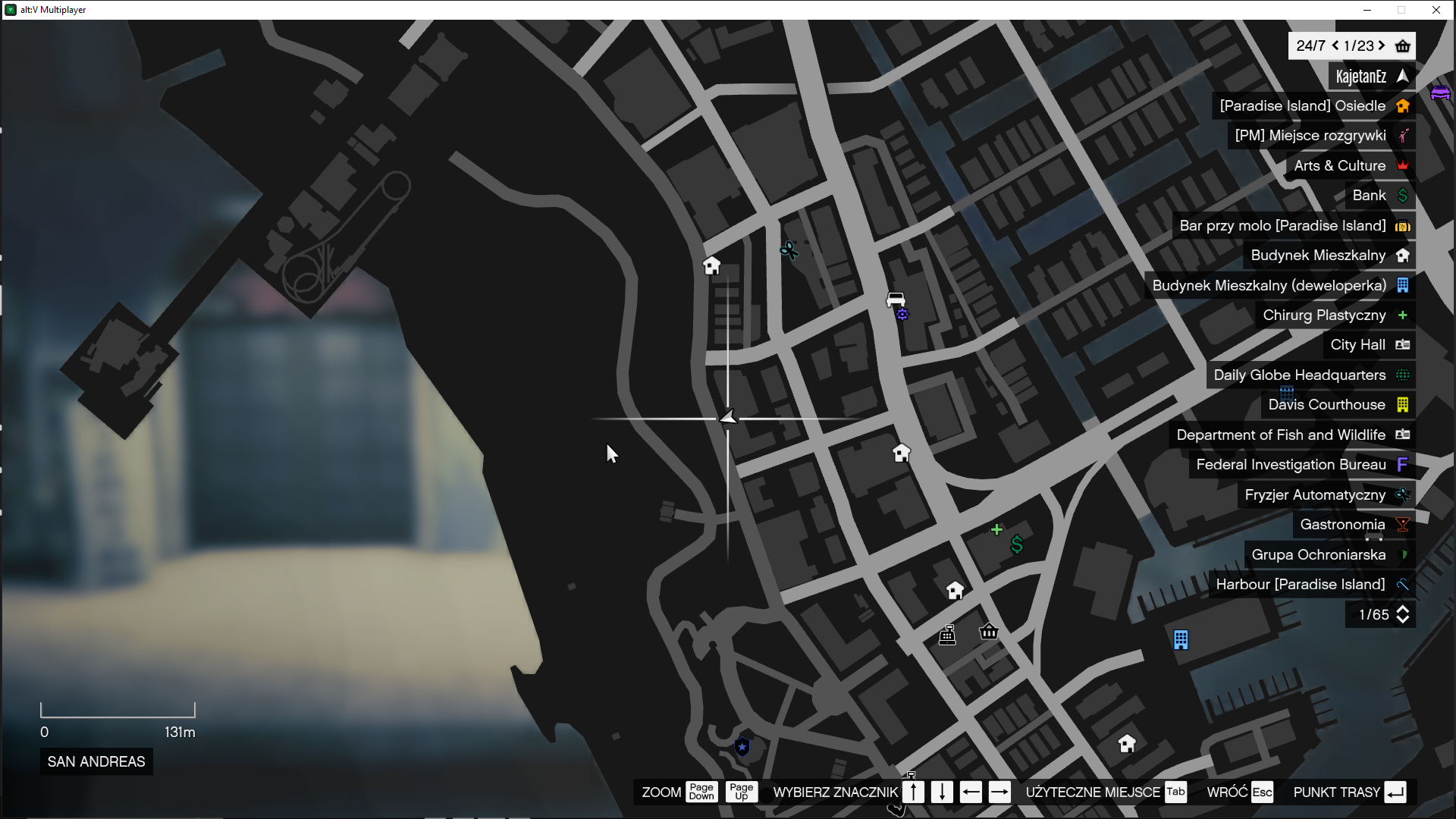Click the Page Up zoom key button
The height and width of the screenshot is (819, 1456).
742,792
